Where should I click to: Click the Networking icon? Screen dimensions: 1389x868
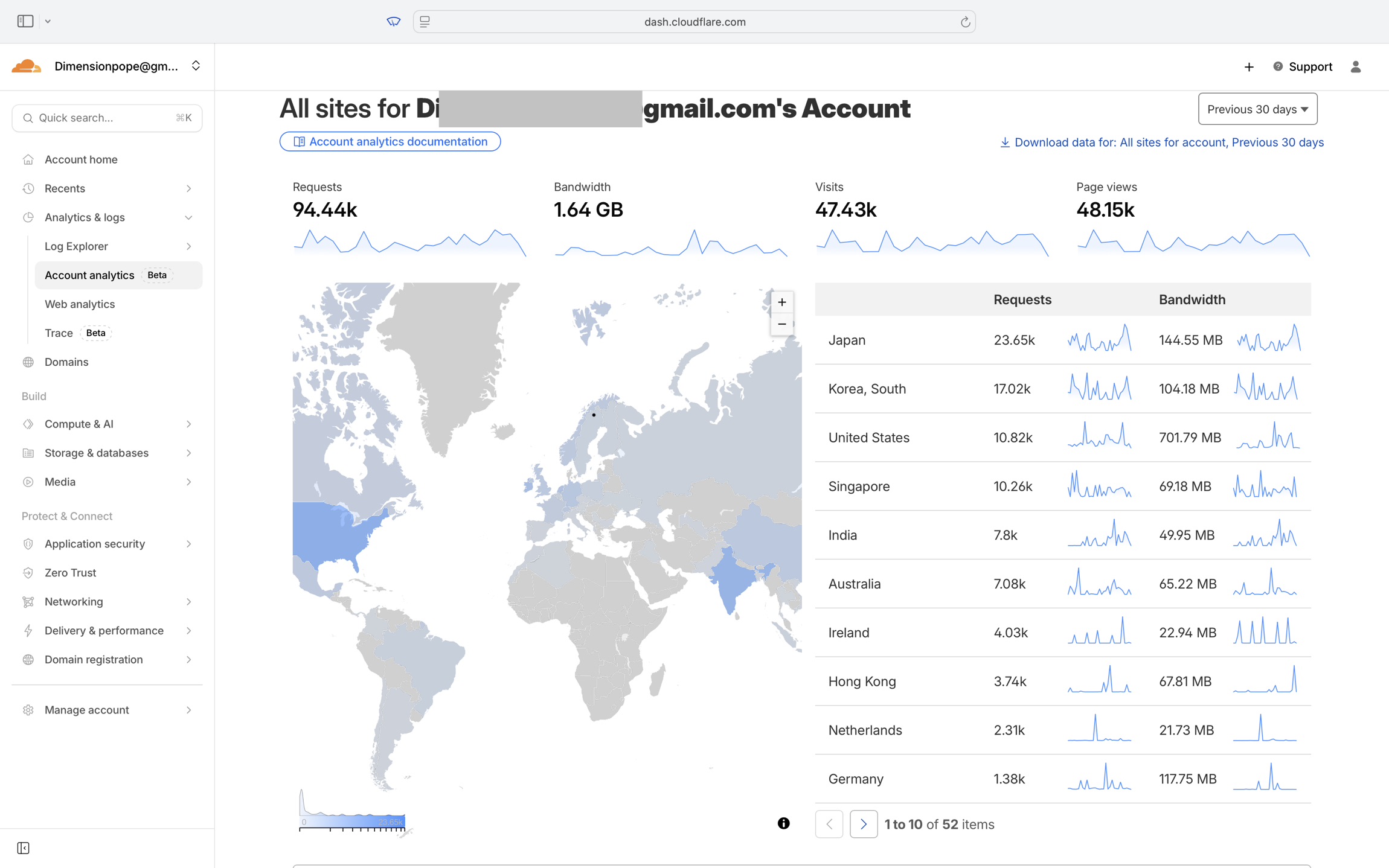pyautogui.click(x=28, y=602)
